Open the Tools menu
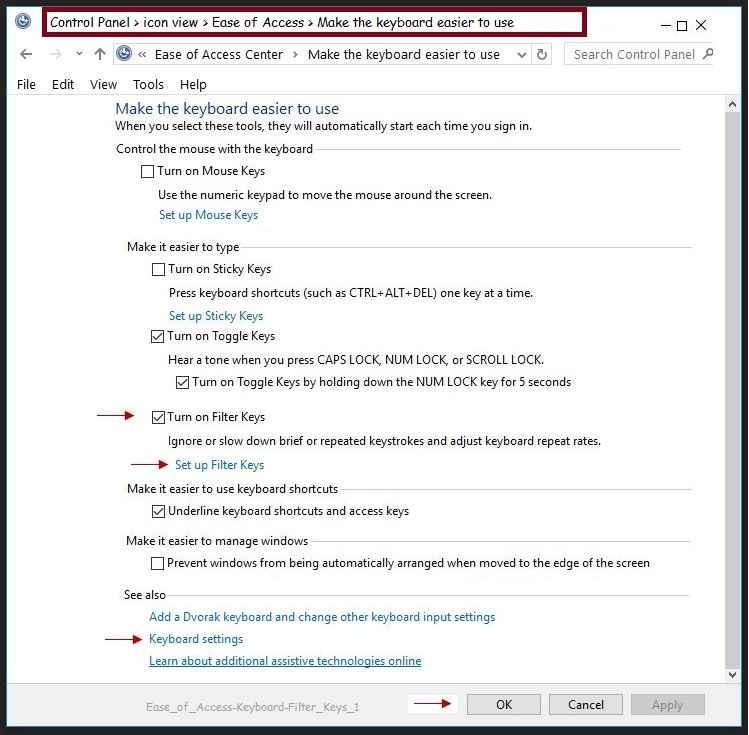 [148, 85]
